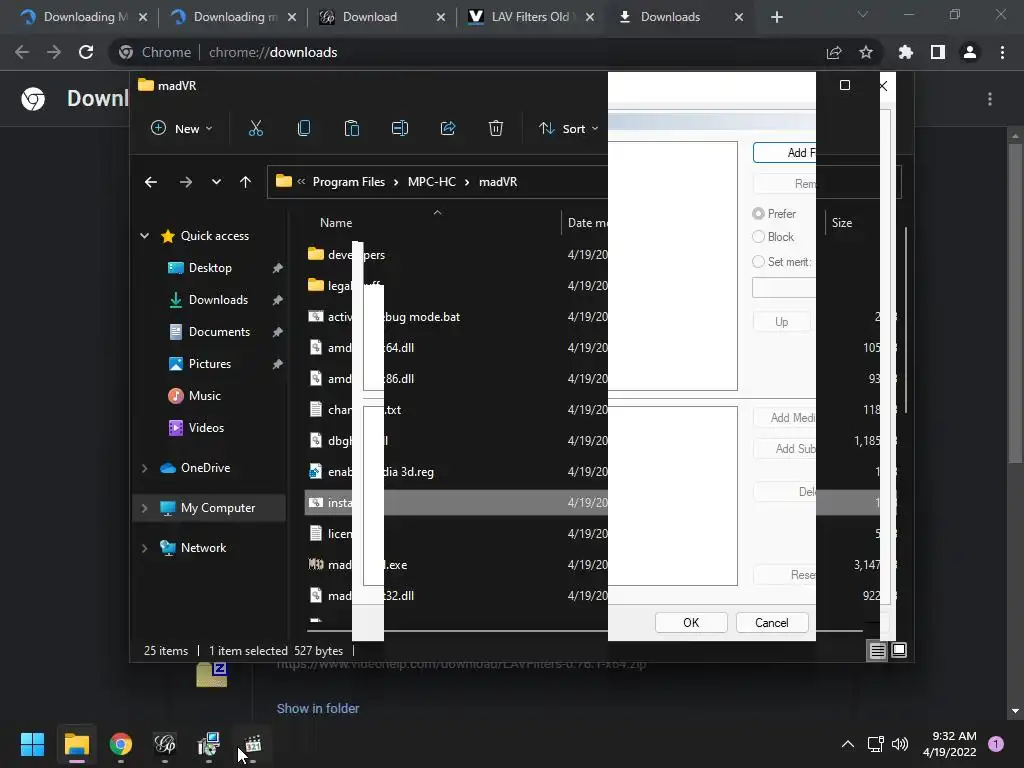
Task: Open a new Chrome tab
Action: 776,17
